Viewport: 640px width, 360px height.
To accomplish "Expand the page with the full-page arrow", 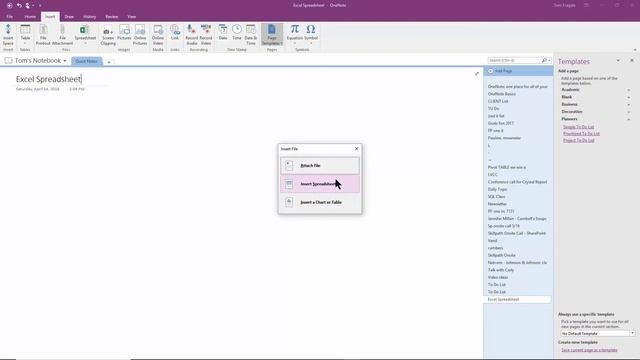I will pyautogui.click(x=477, y=73).
